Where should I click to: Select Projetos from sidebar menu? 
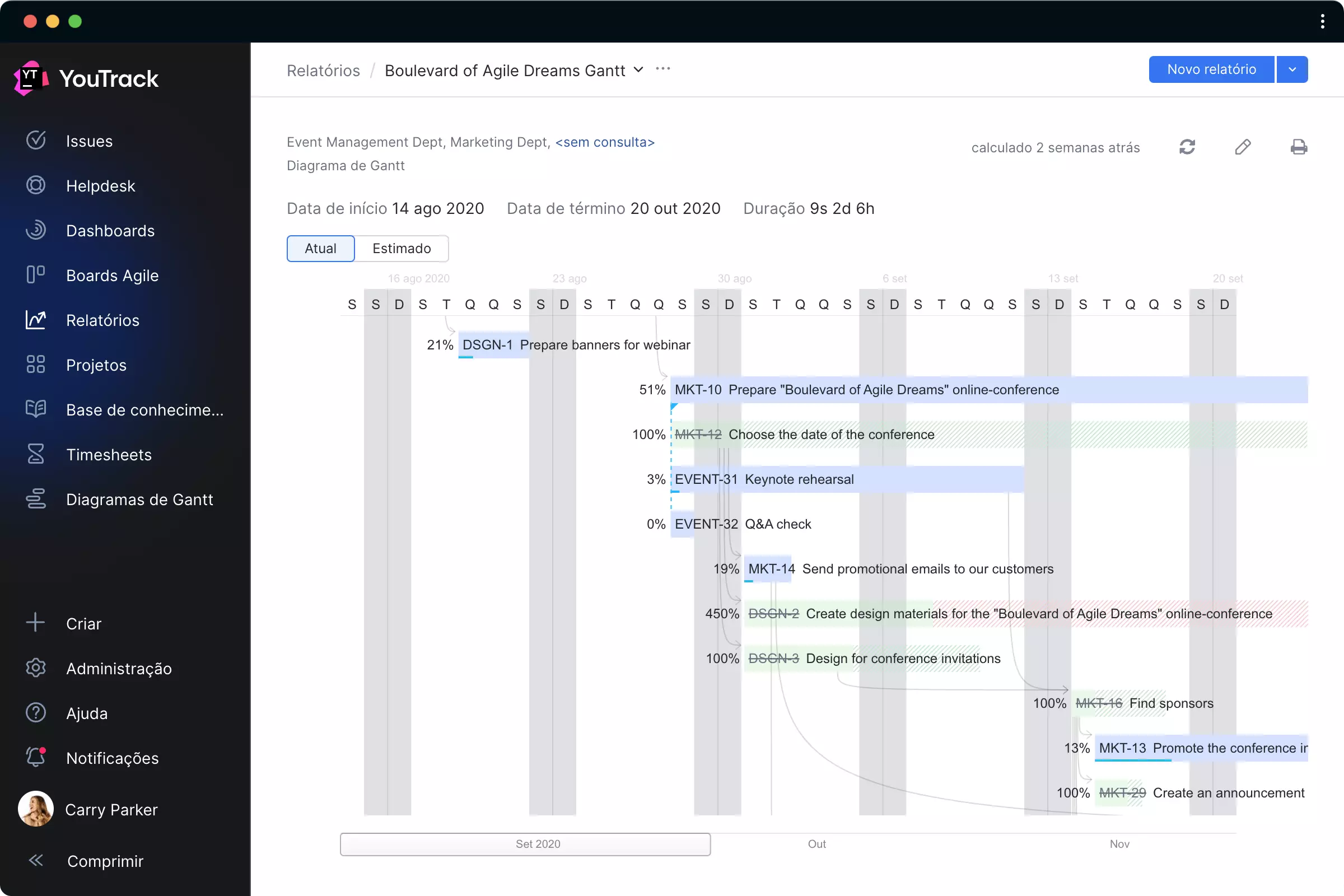[x=96, y=364]
